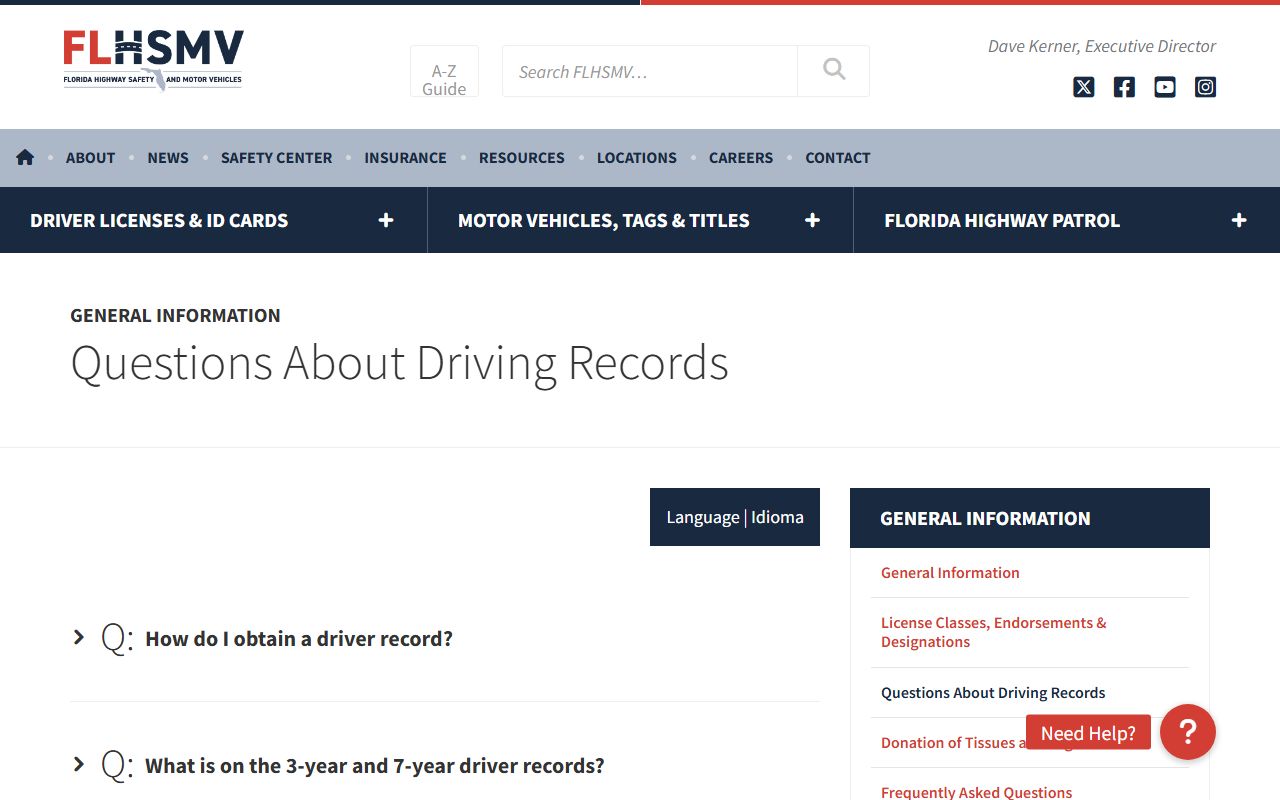Click the A-Z Guide button
The image size is (1280, 800).
pyautogui.click(x=444, y=71)
